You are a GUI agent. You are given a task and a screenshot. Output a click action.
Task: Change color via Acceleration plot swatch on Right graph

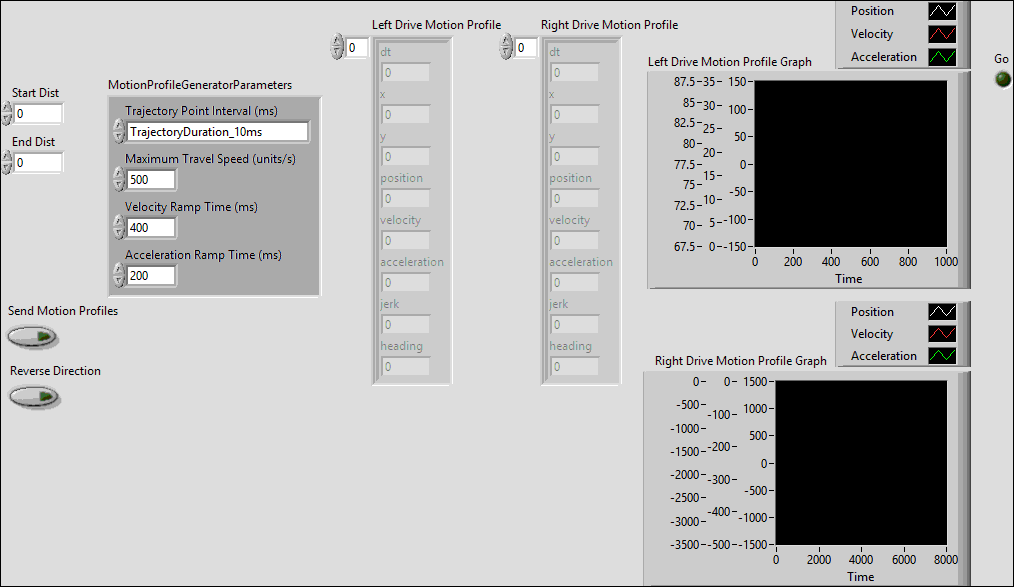[941, 355]
